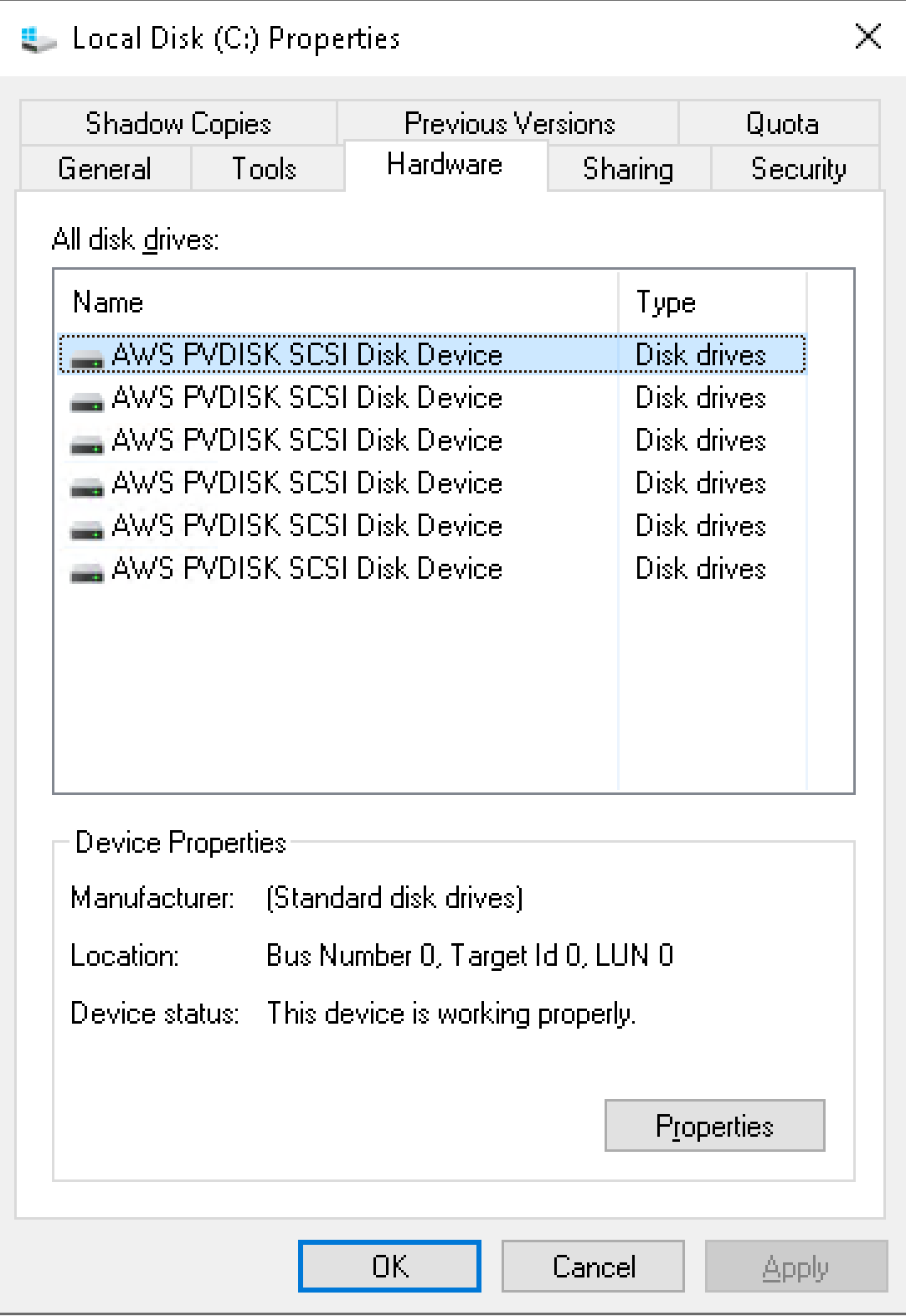This screenshot has width=906, height=1316.
Task: Confirm the dialog with OK
Action: 389,1266
